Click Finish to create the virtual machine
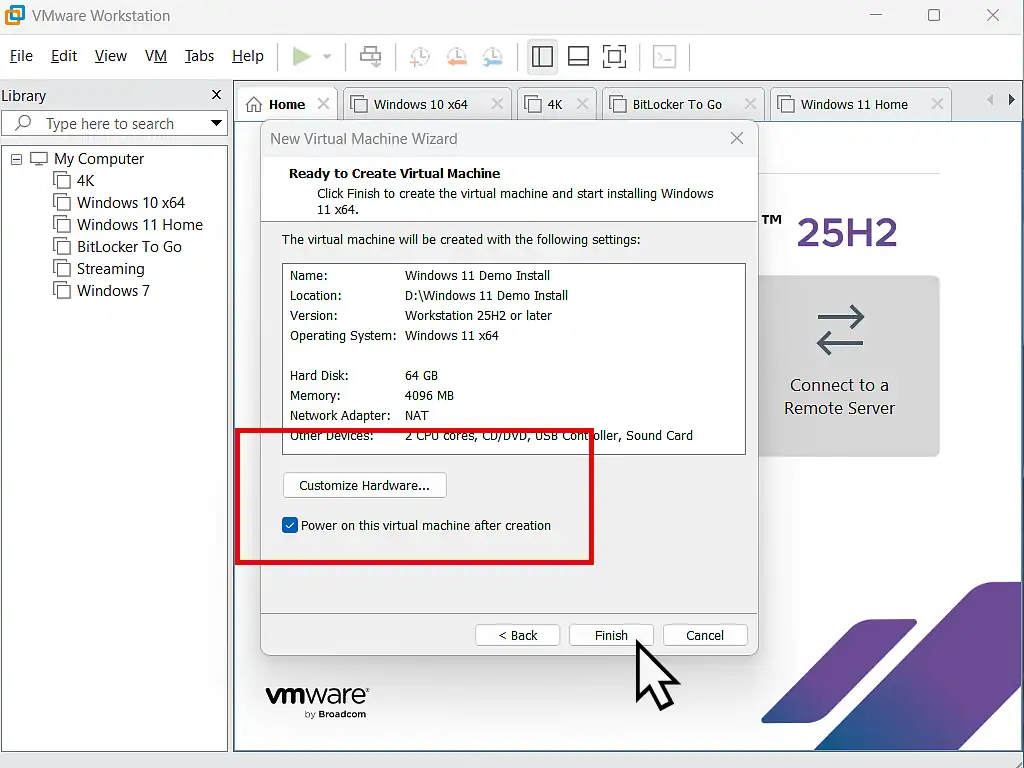This screenshot has width=1024, height=768. click(x=611, y=635)
